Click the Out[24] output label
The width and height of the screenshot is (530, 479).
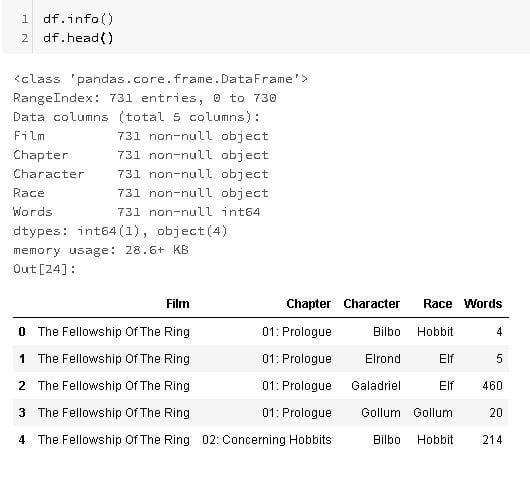[x=45, y=269]
